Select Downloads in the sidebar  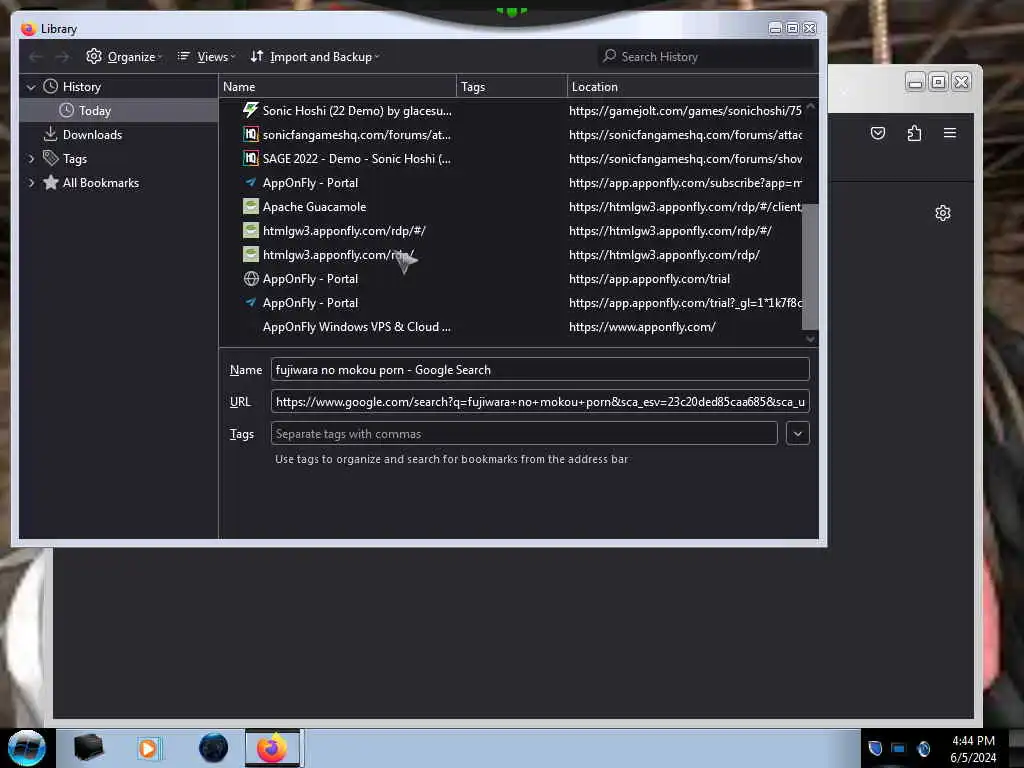click(x=92, y=135)
